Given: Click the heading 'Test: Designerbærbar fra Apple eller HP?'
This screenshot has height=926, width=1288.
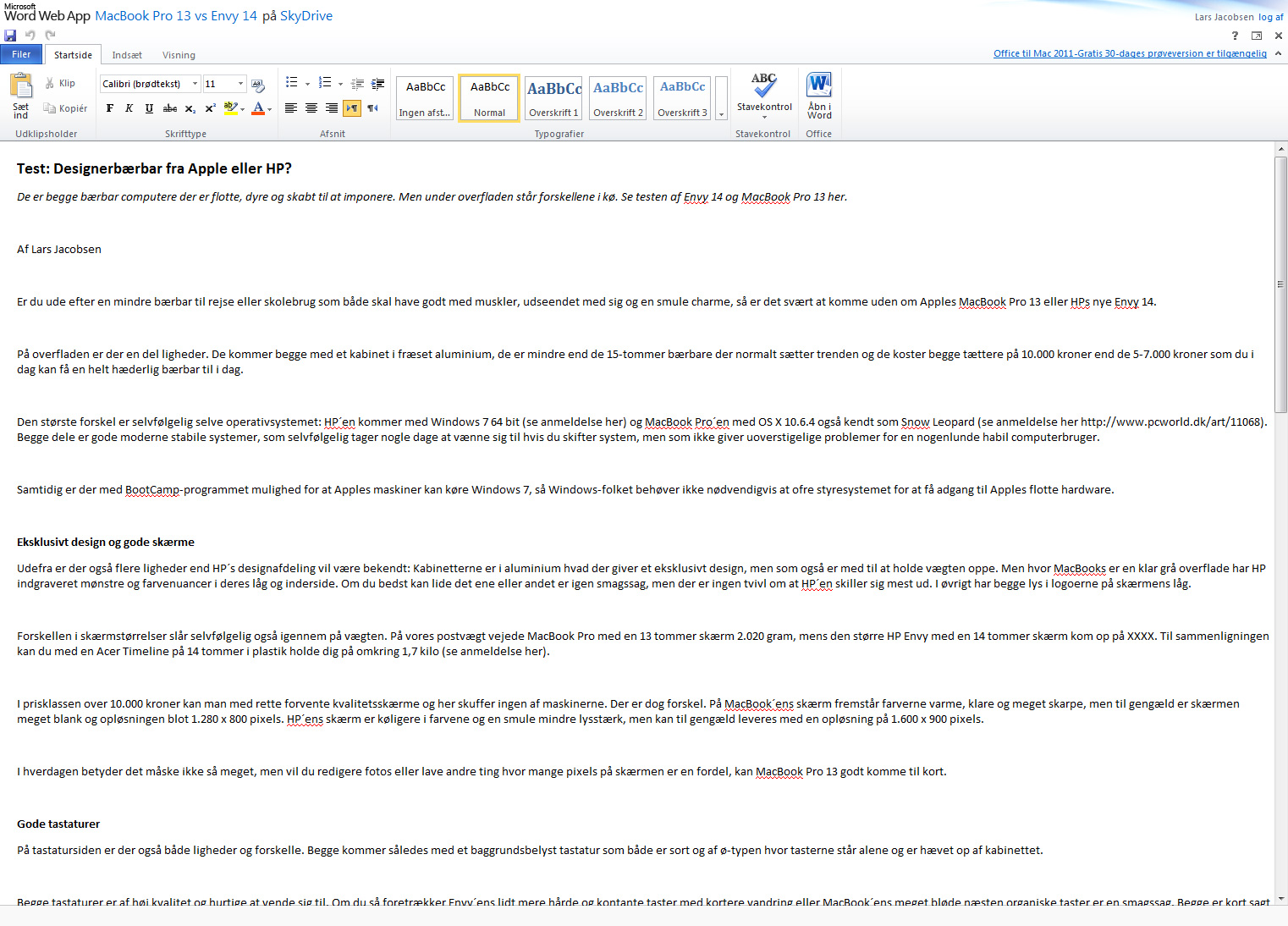Looking at the screenshot, I should pos(154,168).
